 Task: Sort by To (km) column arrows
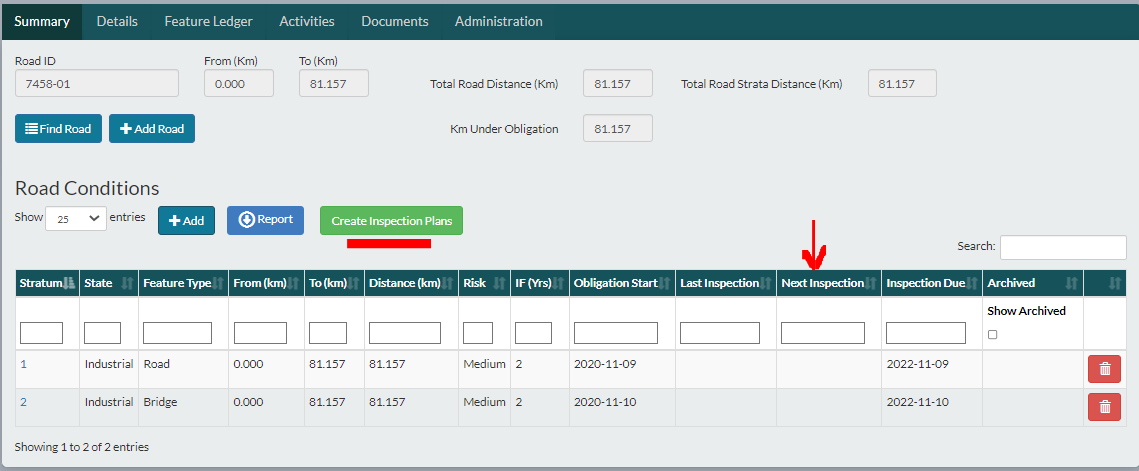(354, 283)
